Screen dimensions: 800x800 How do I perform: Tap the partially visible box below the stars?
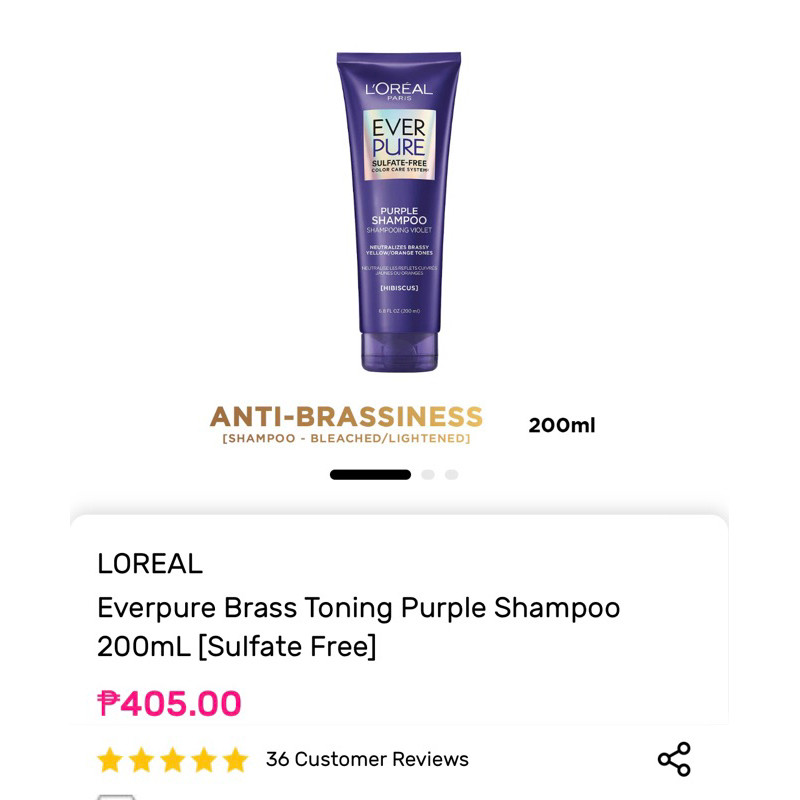point(116,797)
